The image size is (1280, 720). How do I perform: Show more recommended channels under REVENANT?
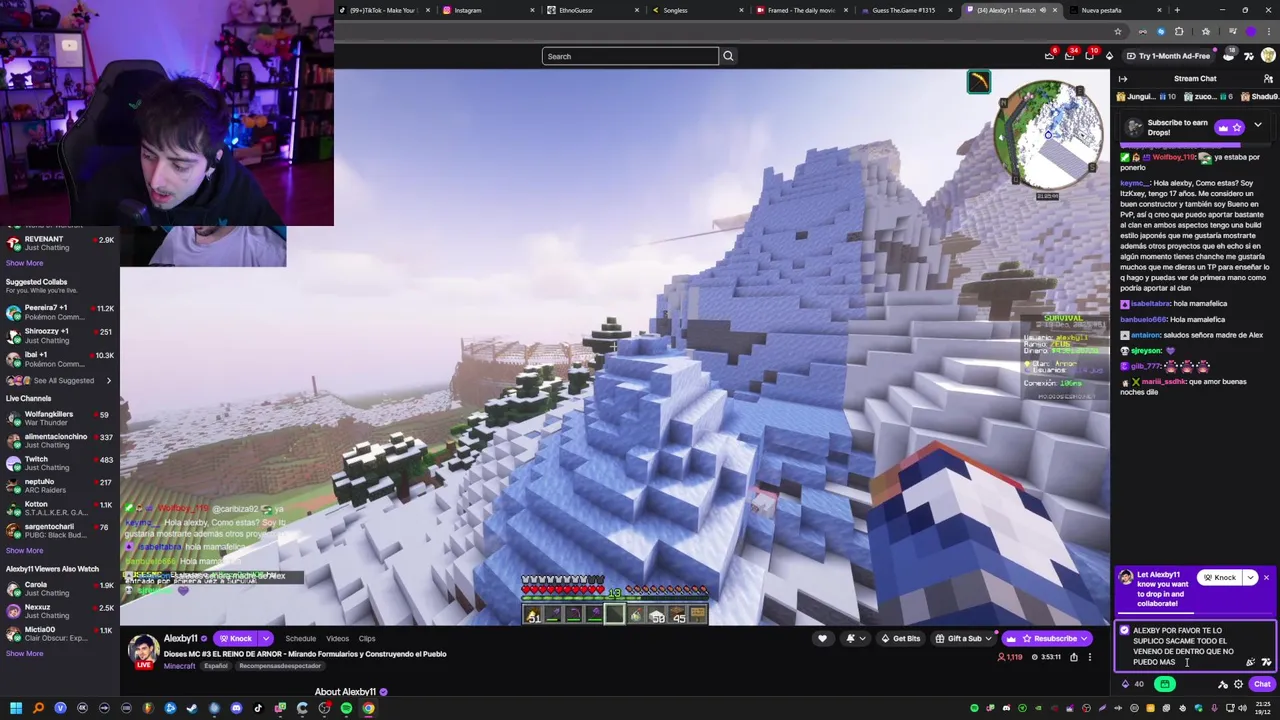(x=25, y=263)
